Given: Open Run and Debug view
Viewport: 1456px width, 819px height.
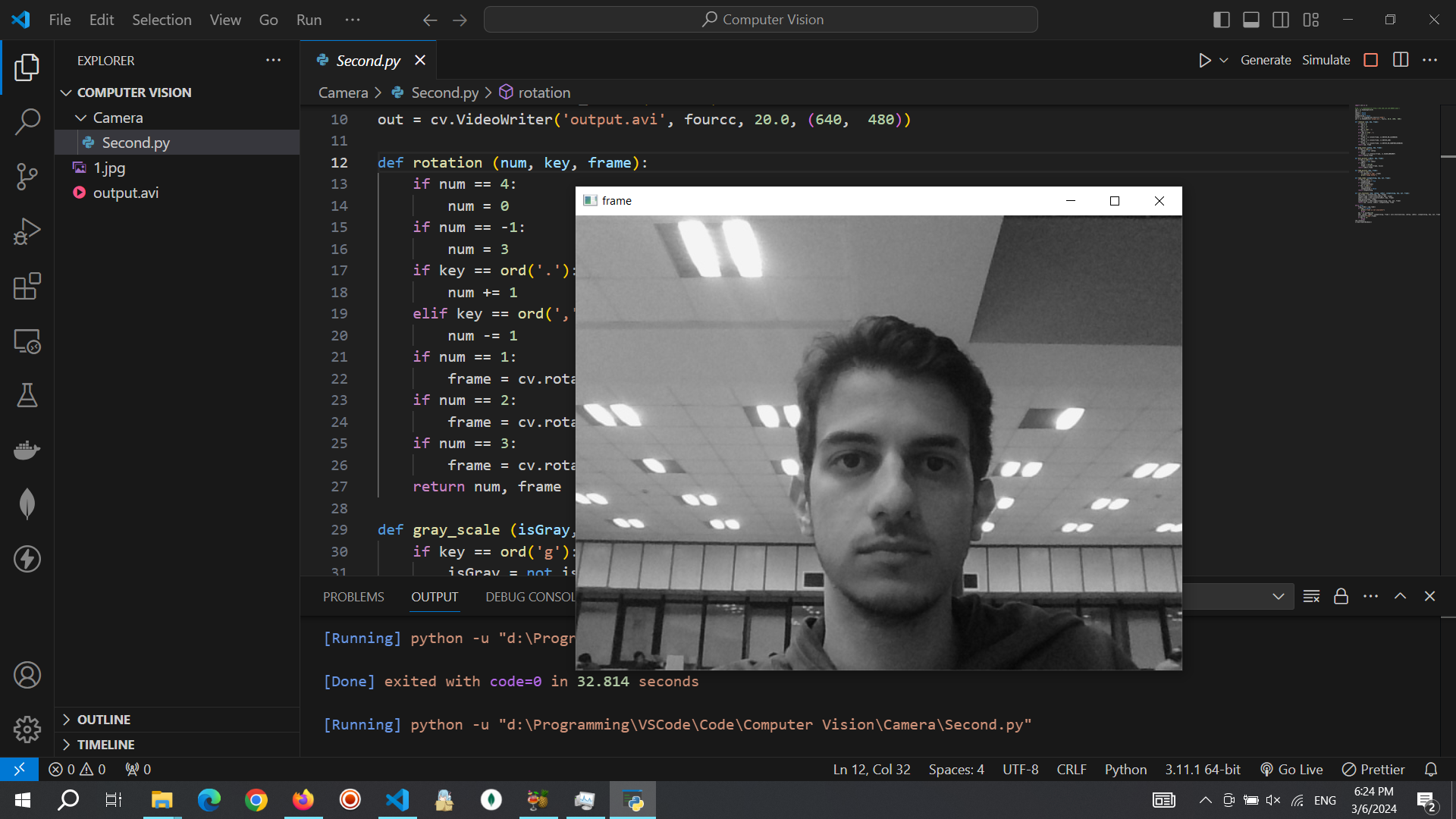Looking at the screenshot, I should 27,231.
